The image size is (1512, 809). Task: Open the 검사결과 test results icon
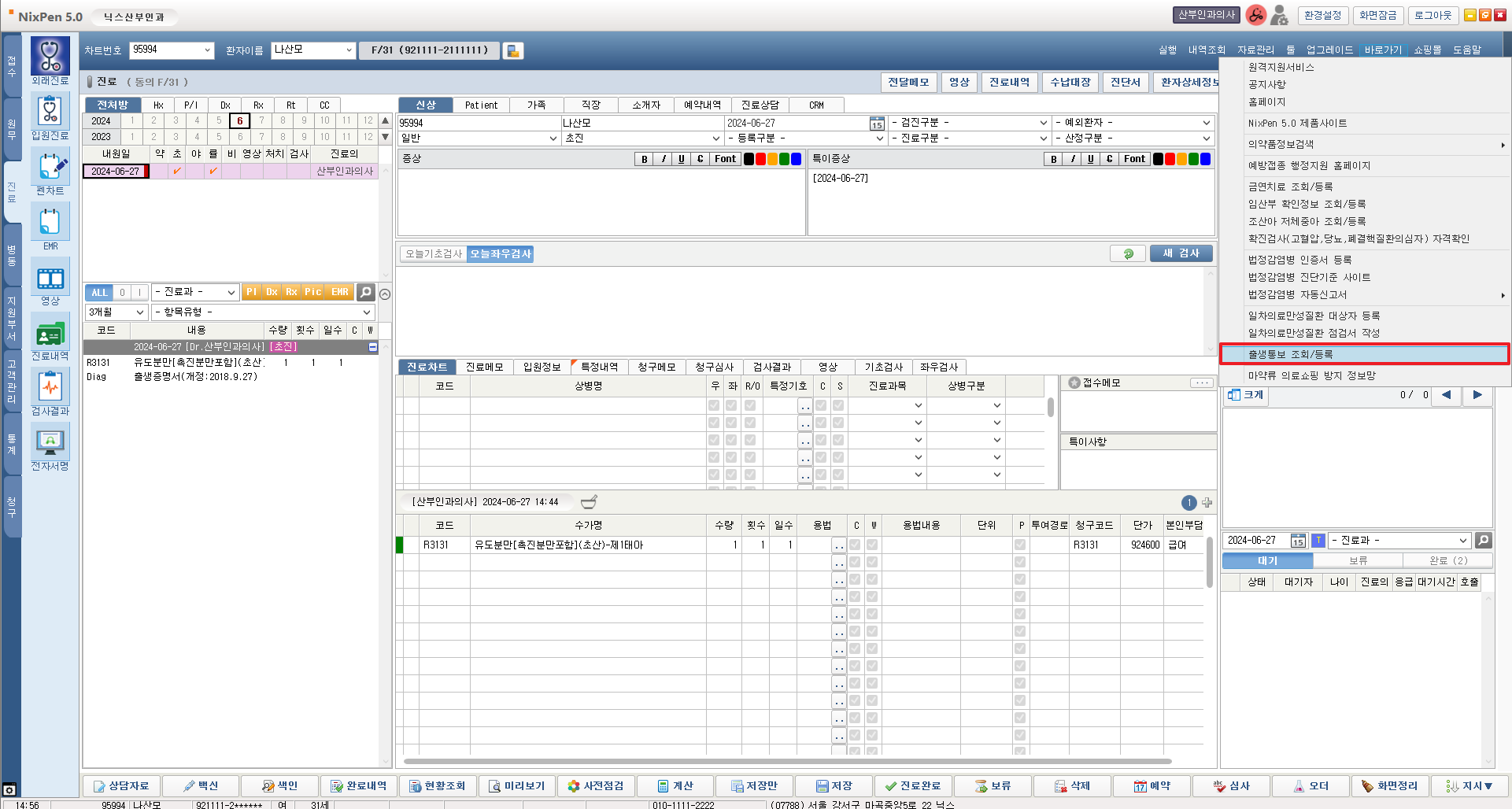tap(50, 388)
